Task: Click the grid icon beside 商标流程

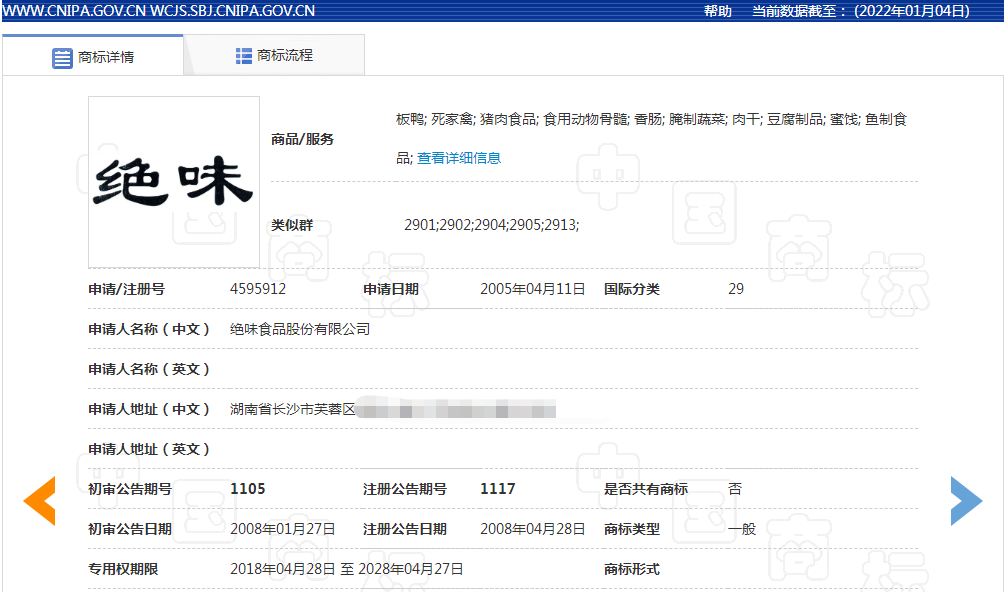Action: tap(243, 56)
